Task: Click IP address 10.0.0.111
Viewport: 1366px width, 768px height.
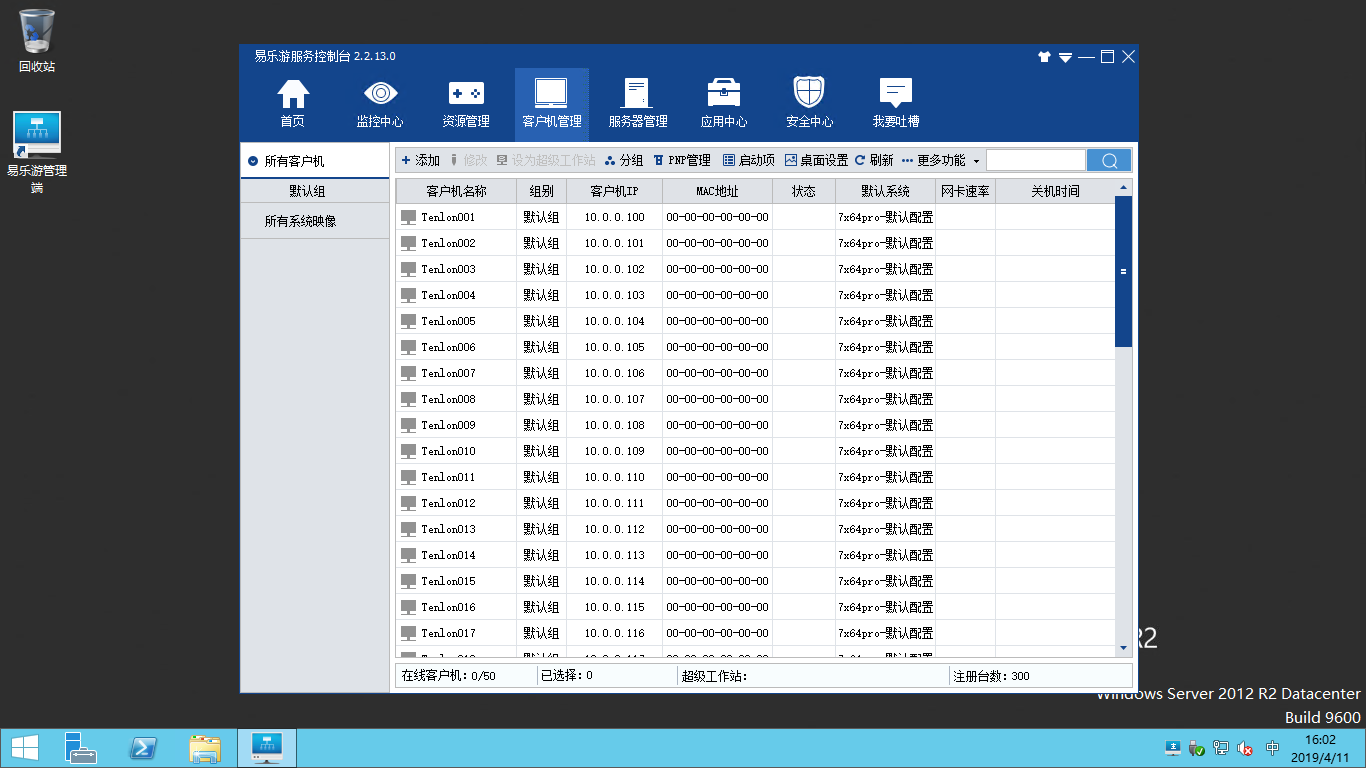Action: 614,503
